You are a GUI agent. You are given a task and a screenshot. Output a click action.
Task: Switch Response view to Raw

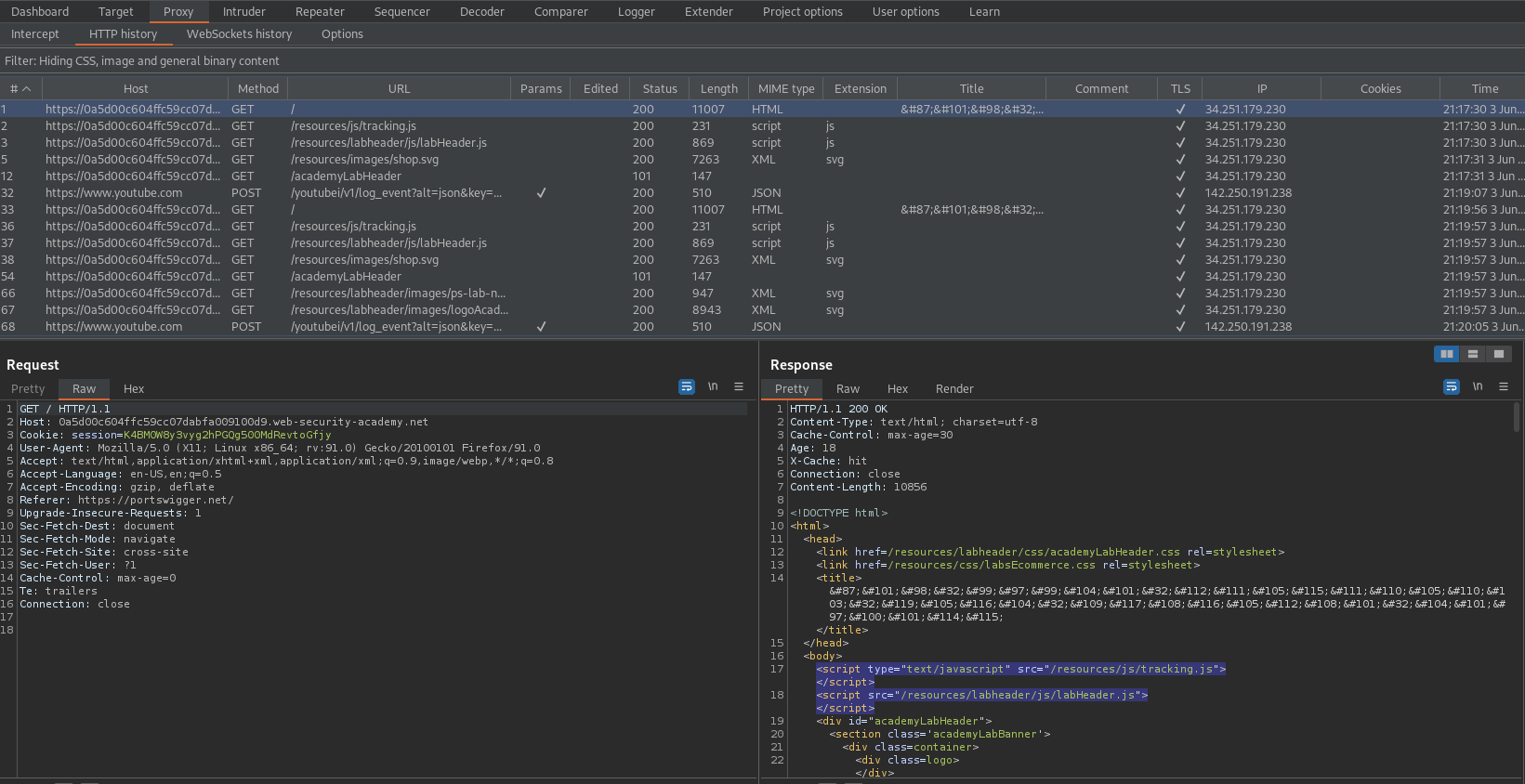pyautogui.click(x=848, y=389)
